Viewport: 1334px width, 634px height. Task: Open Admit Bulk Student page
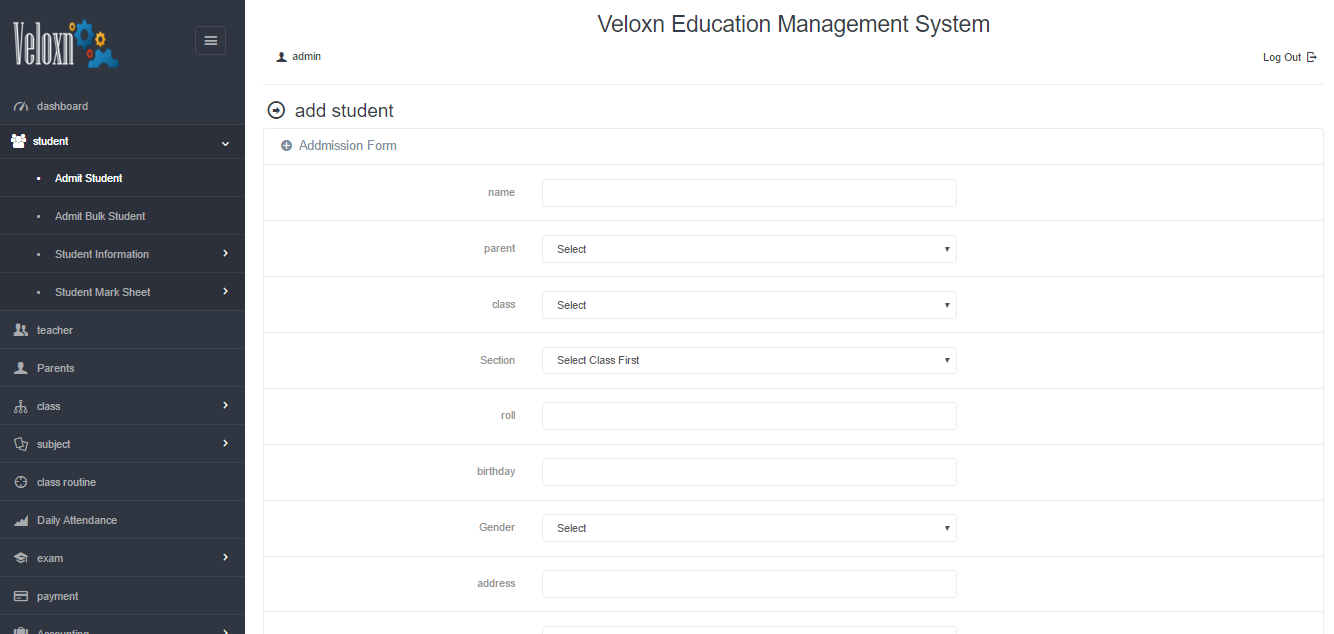(x=100, y=216)
